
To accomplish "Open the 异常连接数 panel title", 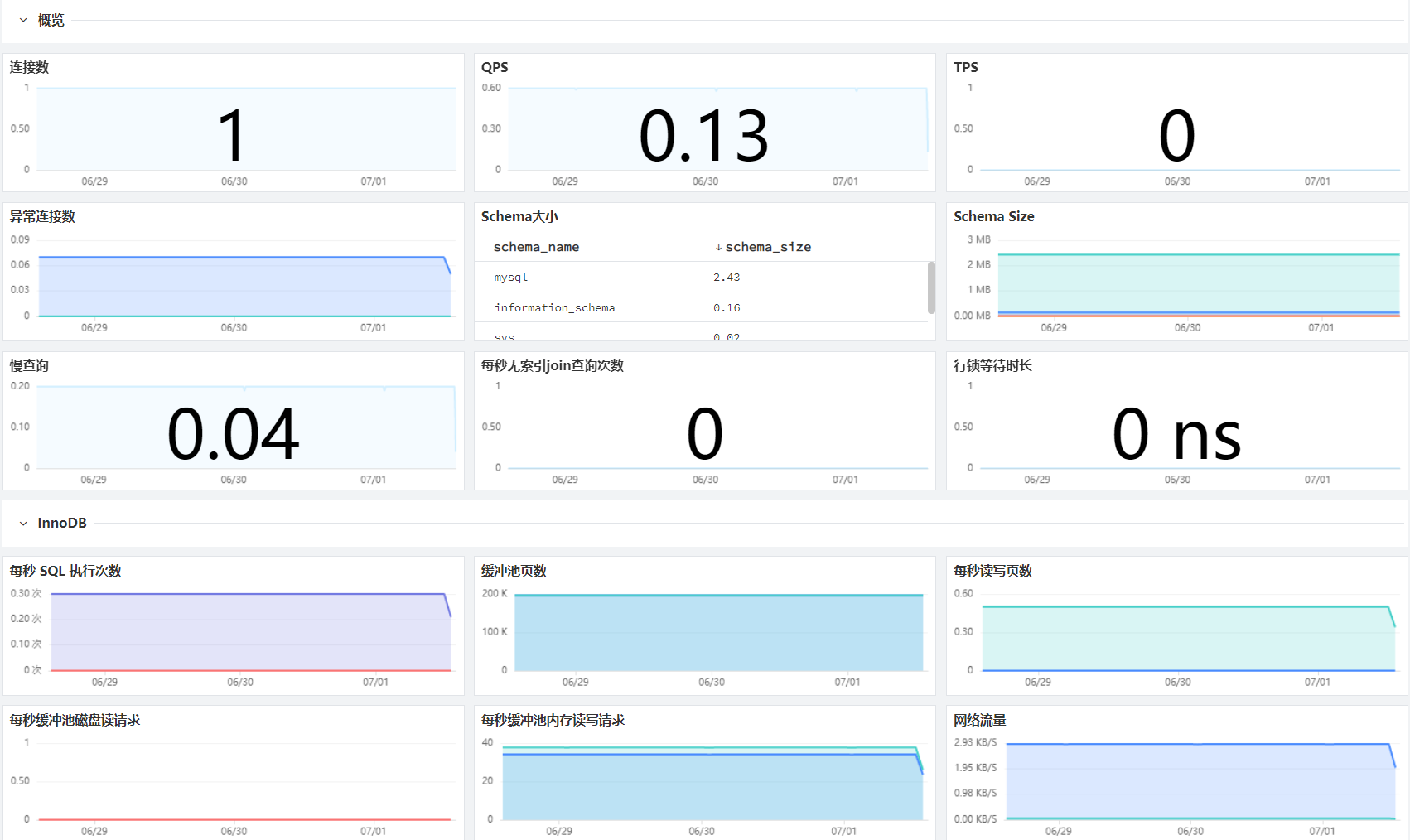I will point(42,216).
